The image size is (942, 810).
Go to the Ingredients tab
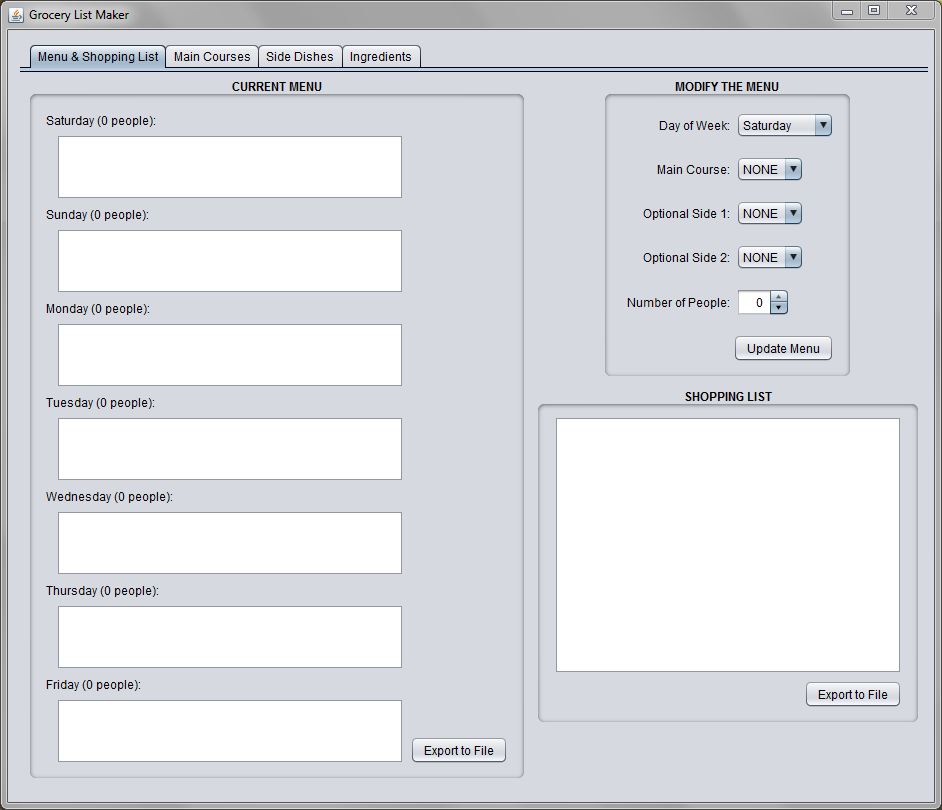[x=380, y=57]
